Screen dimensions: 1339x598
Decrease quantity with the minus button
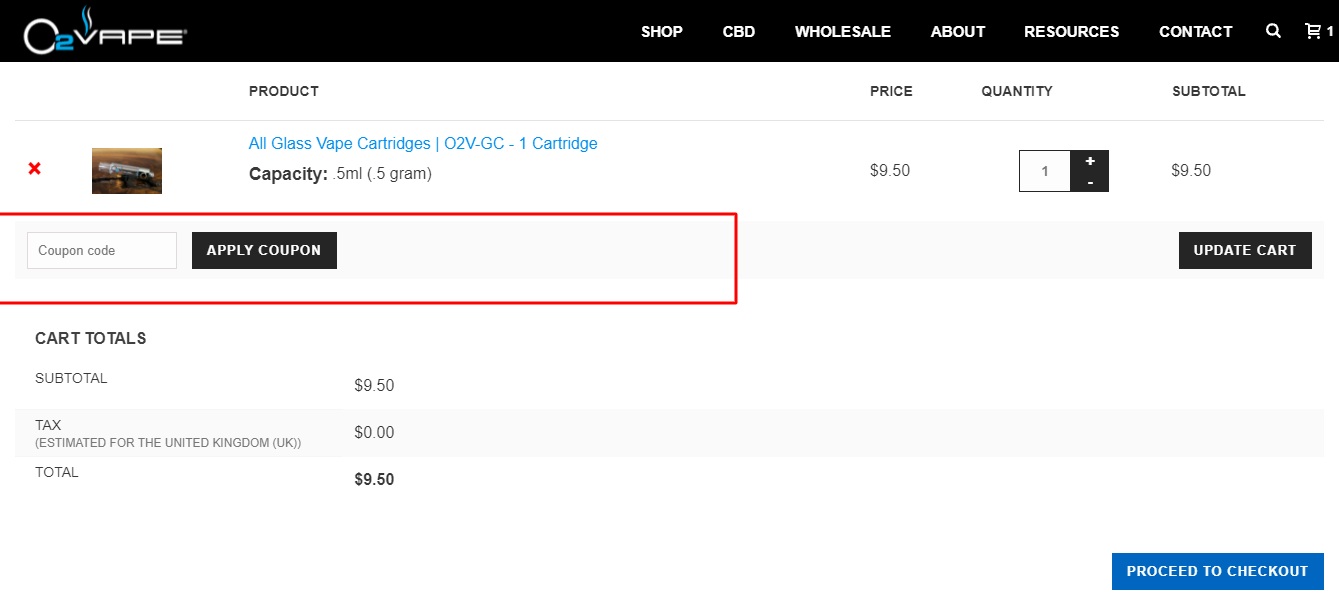click(x=1090, y=182)
